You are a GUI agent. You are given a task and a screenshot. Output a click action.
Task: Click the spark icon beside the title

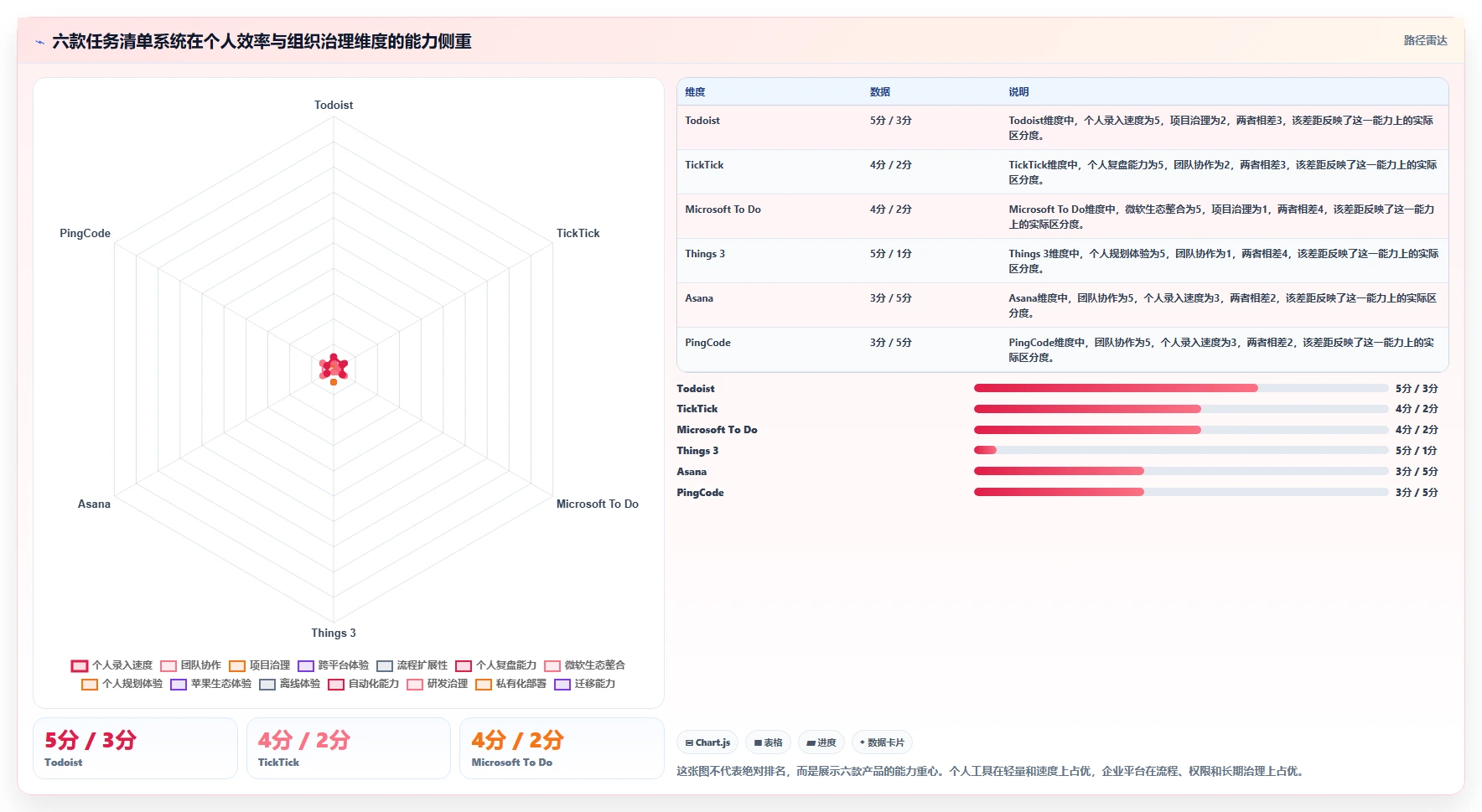click(x=39, y=42)
